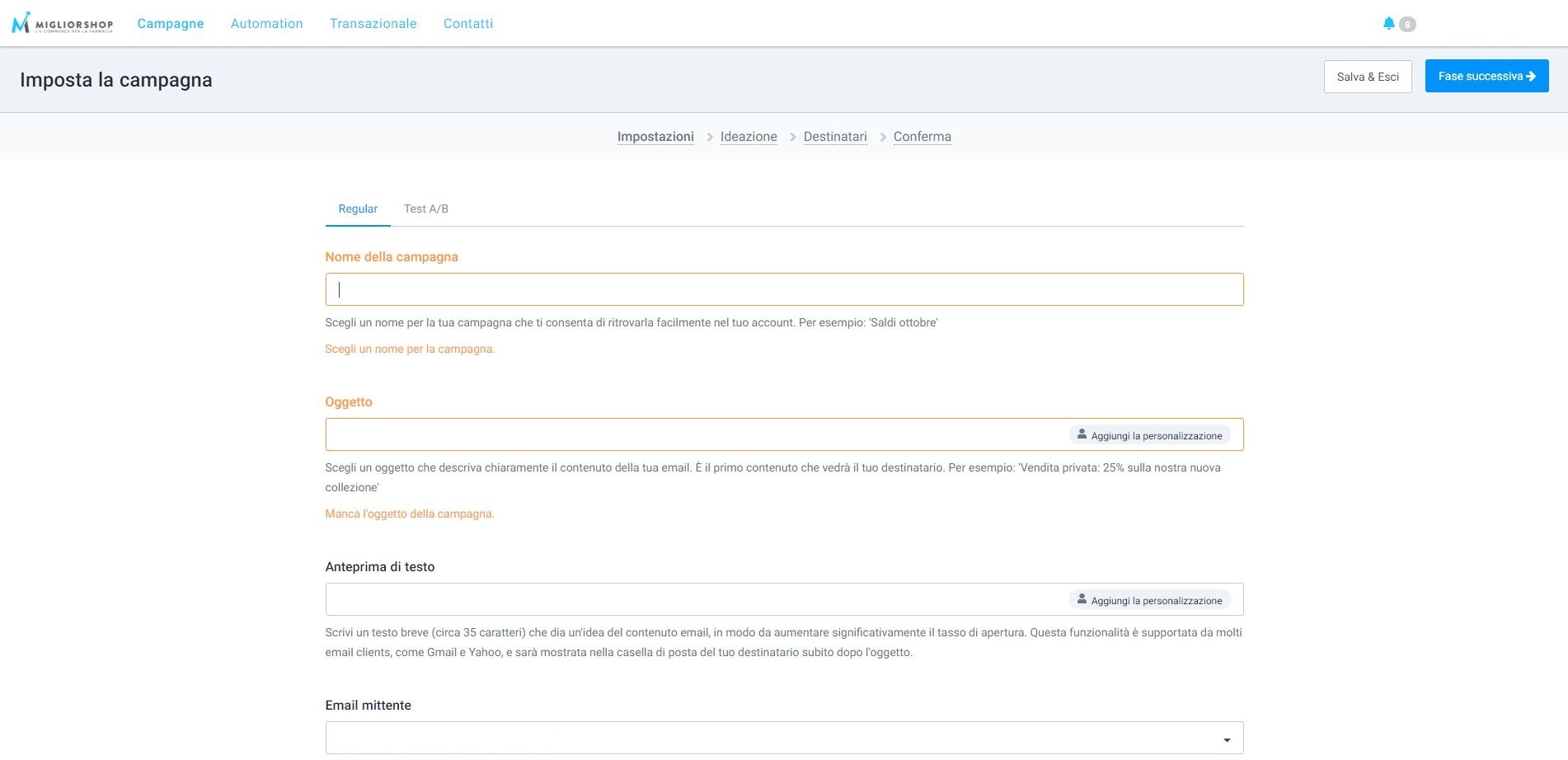Switch to the Test A/B tab

[425, 209]
